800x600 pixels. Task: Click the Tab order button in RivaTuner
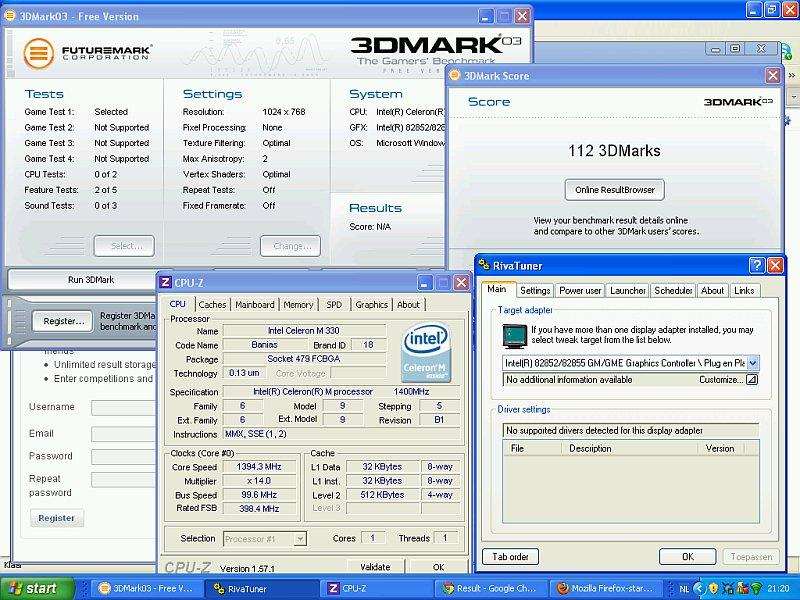510,557
